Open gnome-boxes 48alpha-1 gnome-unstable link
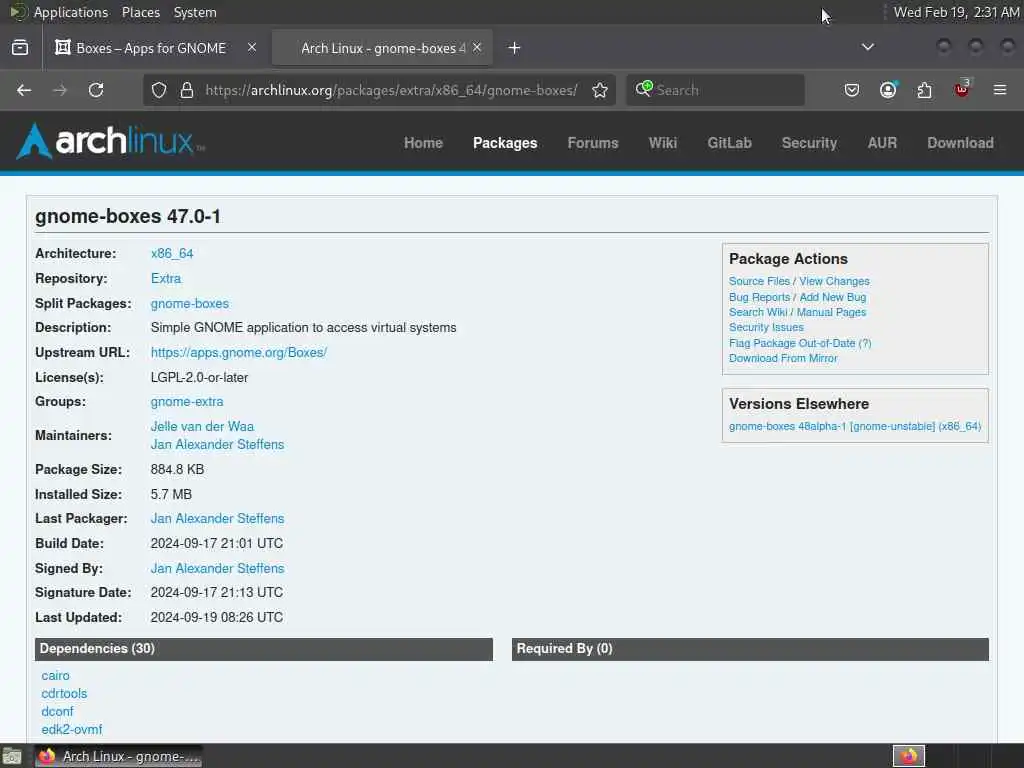Screen dimensions: 1024x768 [x=855, y=426]
